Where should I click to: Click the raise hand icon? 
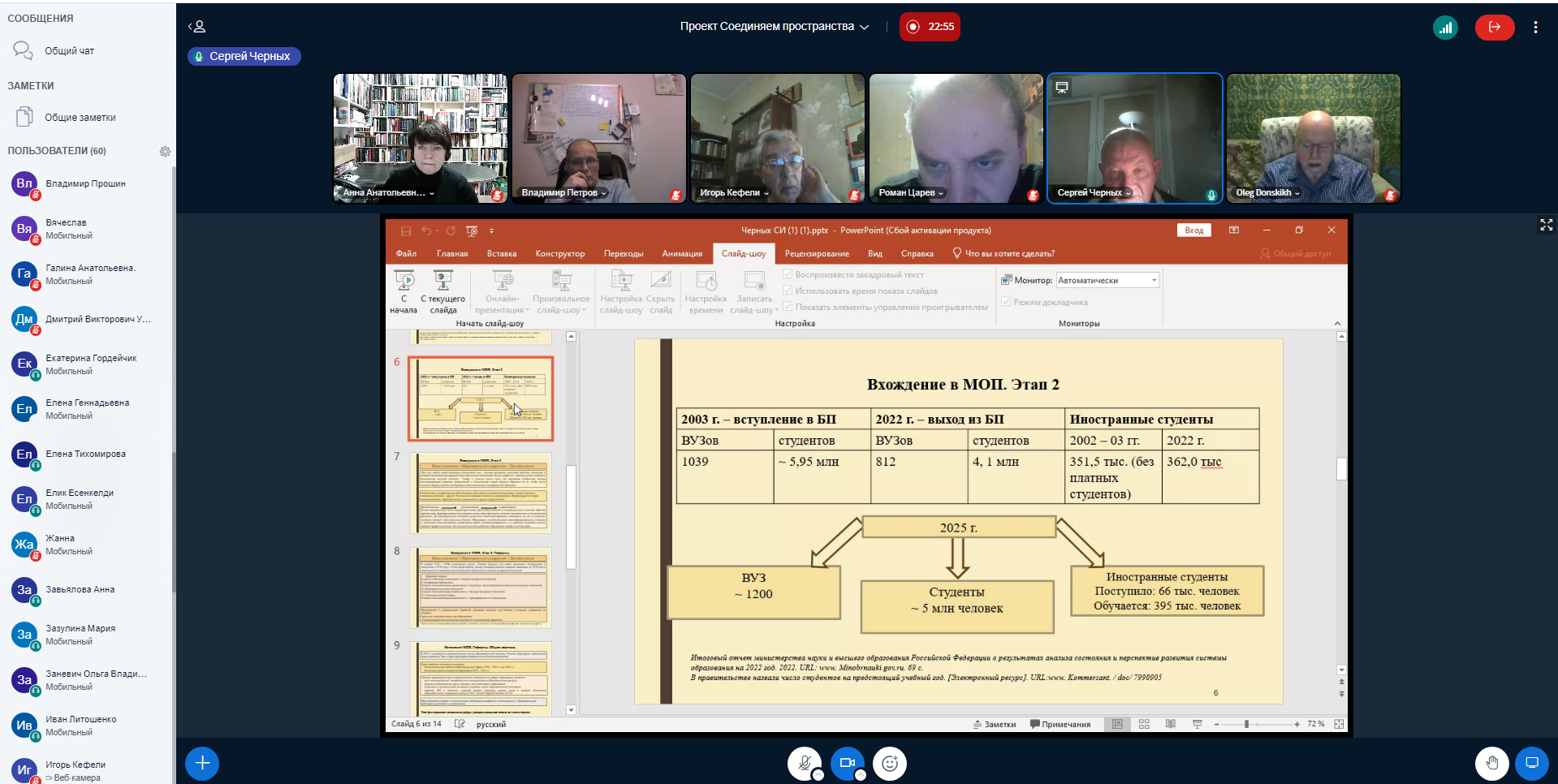[x=1491, y=763]
